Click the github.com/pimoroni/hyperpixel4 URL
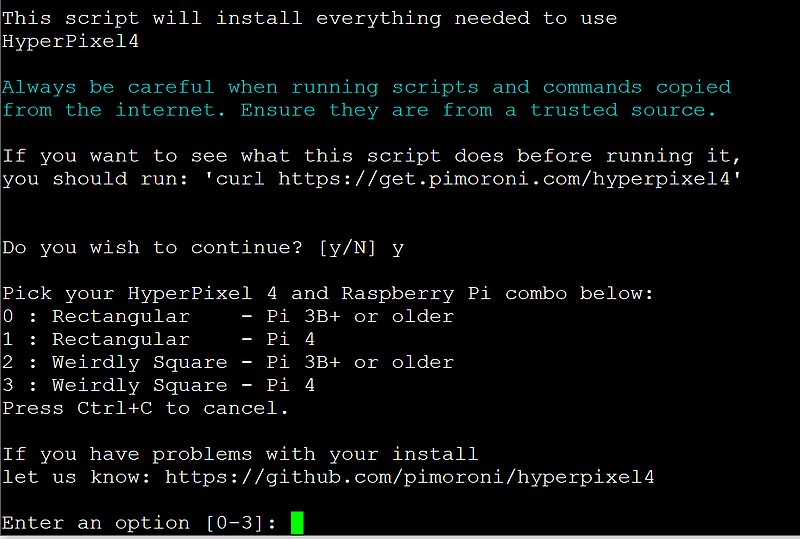The height and width of the screenshot is (539, 800). (x=409, y=477)
